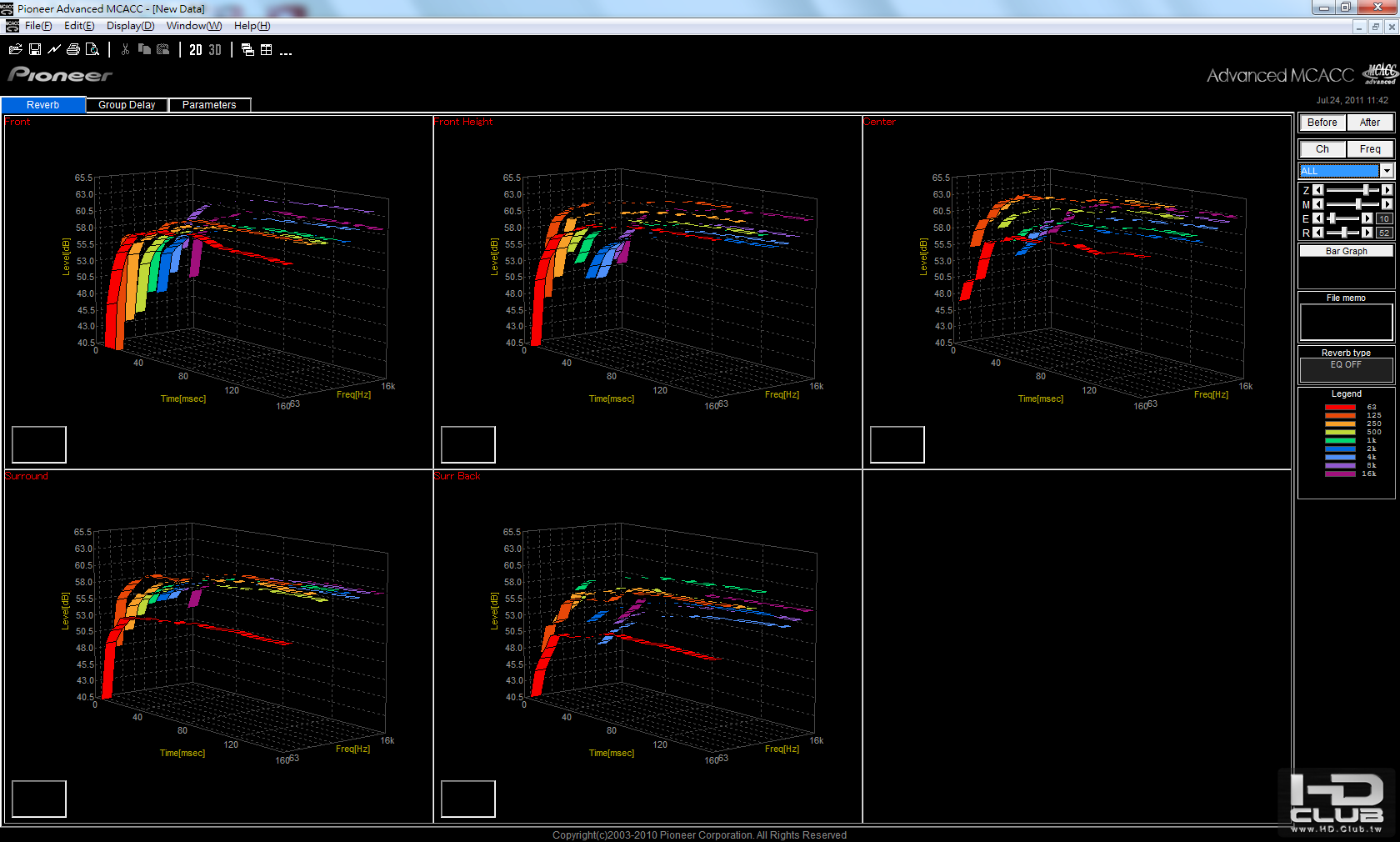
Task: Click the M slider handle
Action: tap(1358, 204)
